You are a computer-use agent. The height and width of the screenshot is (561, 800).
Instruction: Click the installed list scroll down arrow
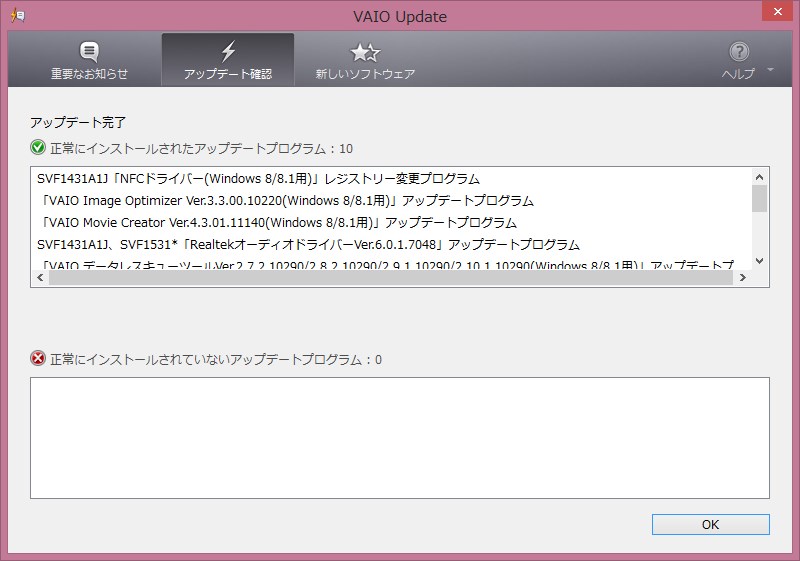pos(759,261)
